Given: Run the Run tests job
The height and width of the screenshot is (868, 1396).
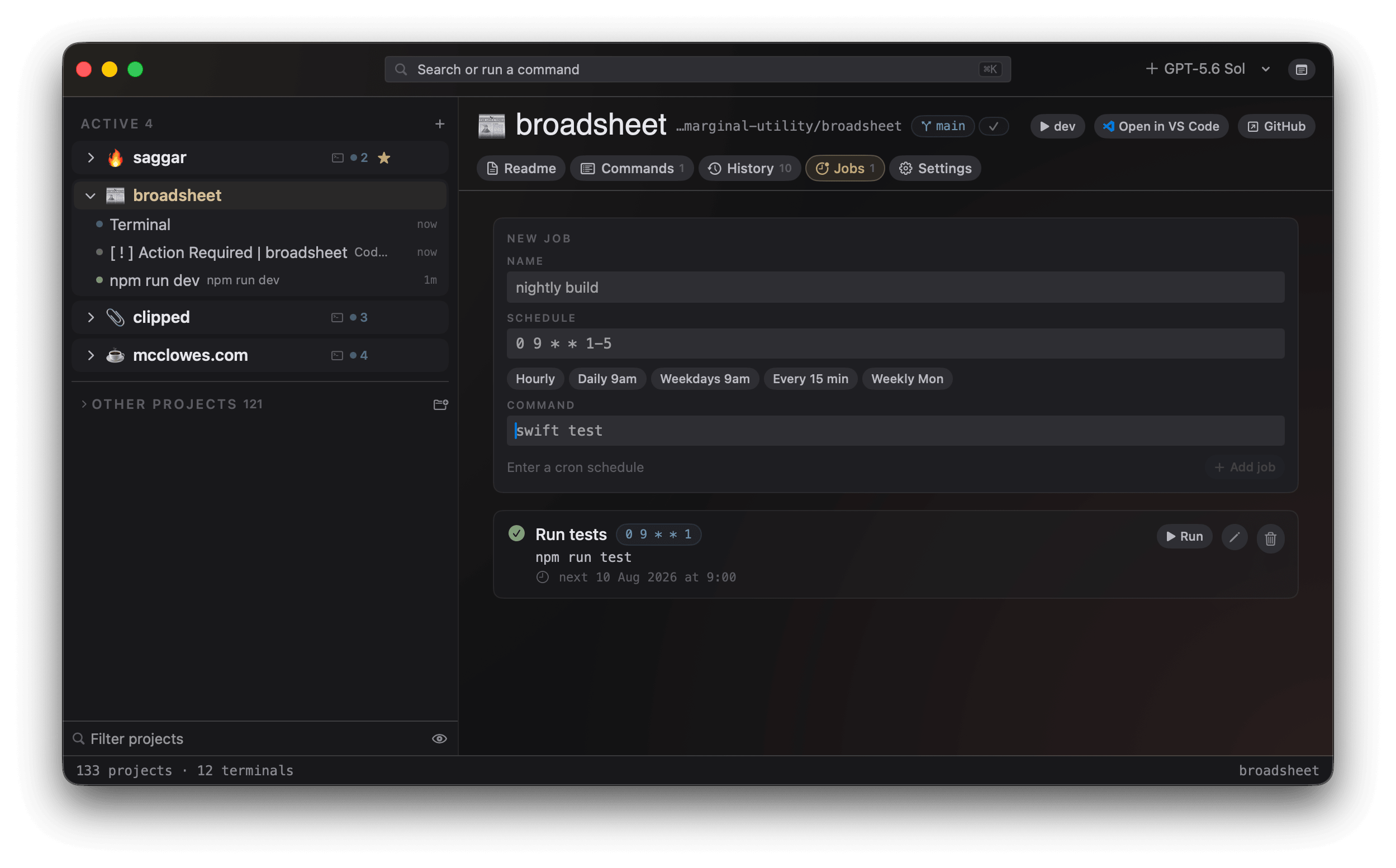Looking at the screenshot, I should click(x=1184, y=537).
